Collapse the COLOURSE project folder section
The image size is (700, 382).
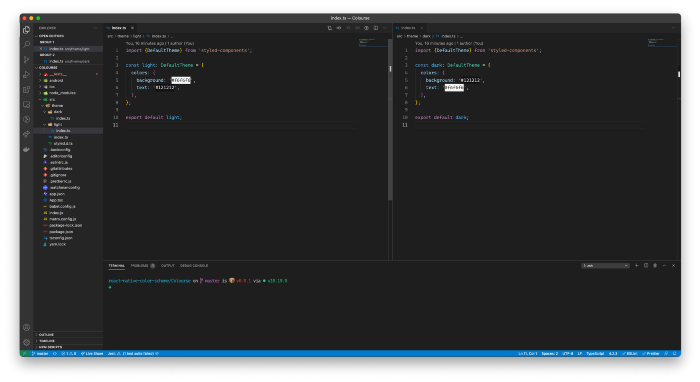[x=68, y=67]
